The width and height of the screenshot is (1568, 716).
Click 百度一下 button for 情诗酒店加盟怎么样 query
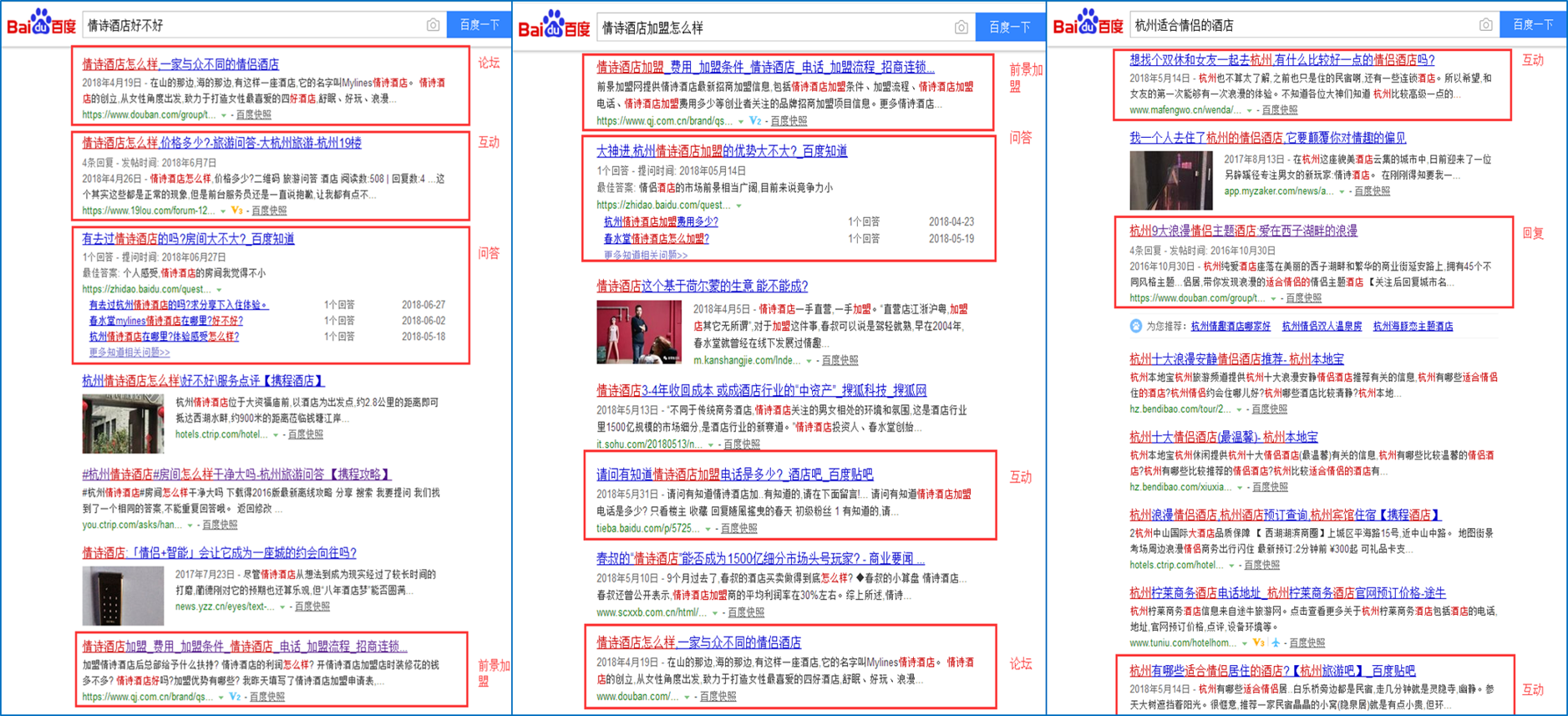point(1009,28)
